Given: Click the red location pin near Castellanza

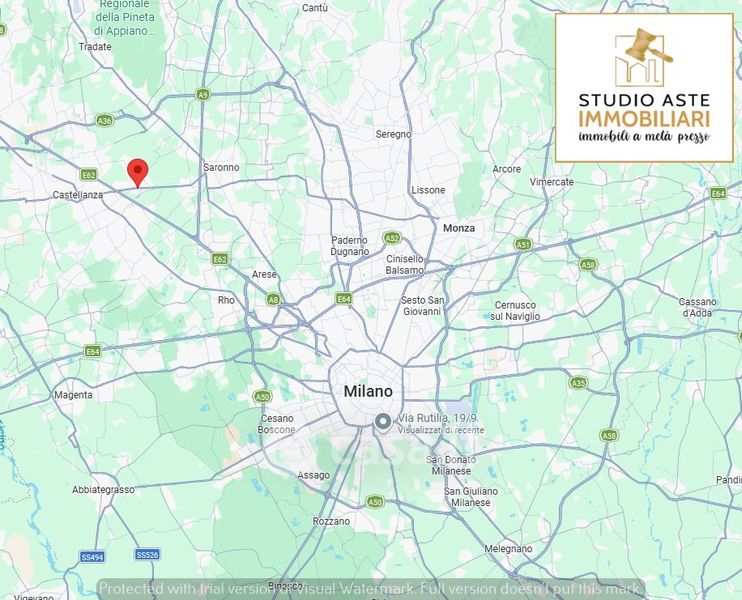Looking at the screenshot, I should click(138, 172).
